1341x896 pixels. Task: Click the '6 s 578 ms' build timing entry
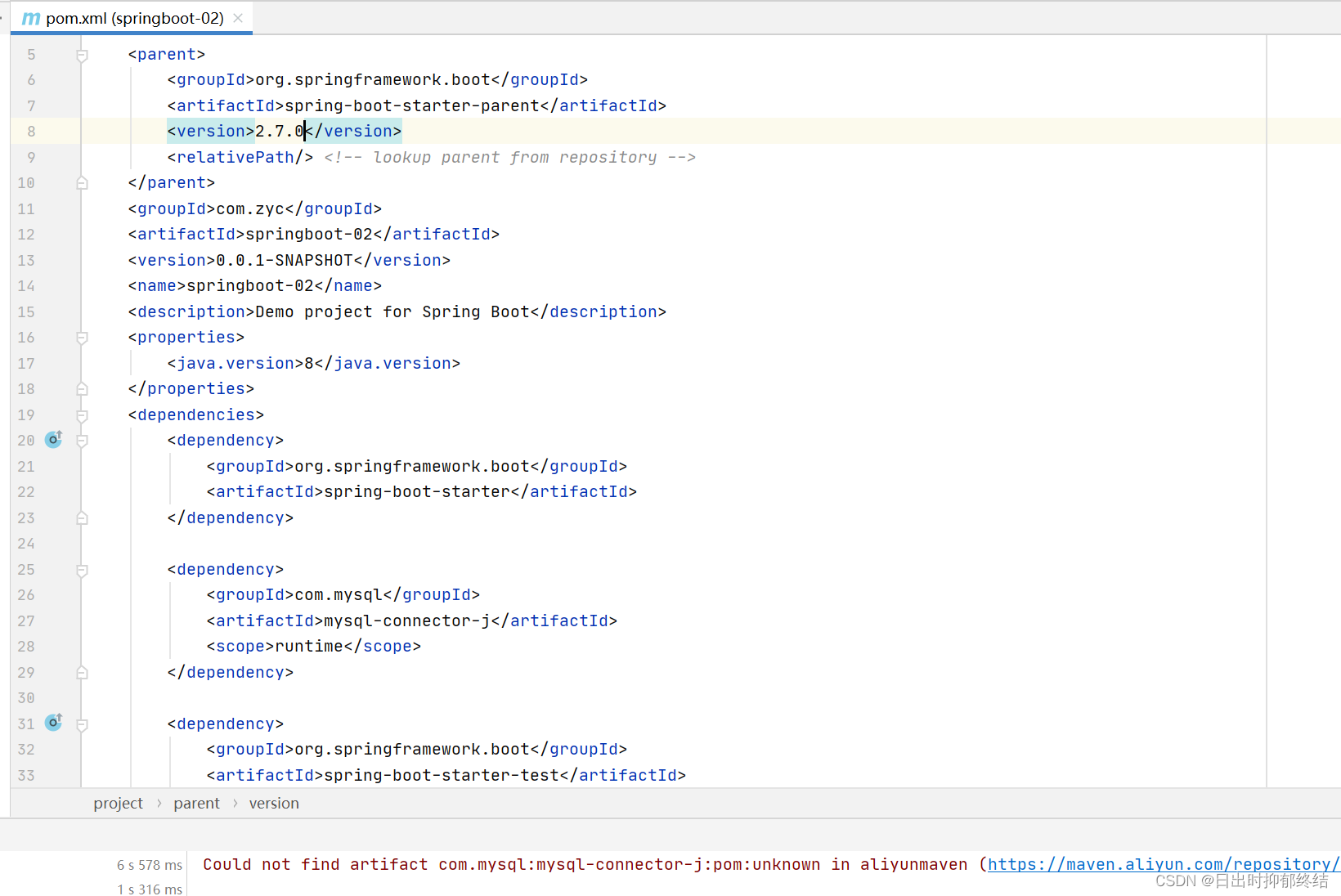point(150,865)
